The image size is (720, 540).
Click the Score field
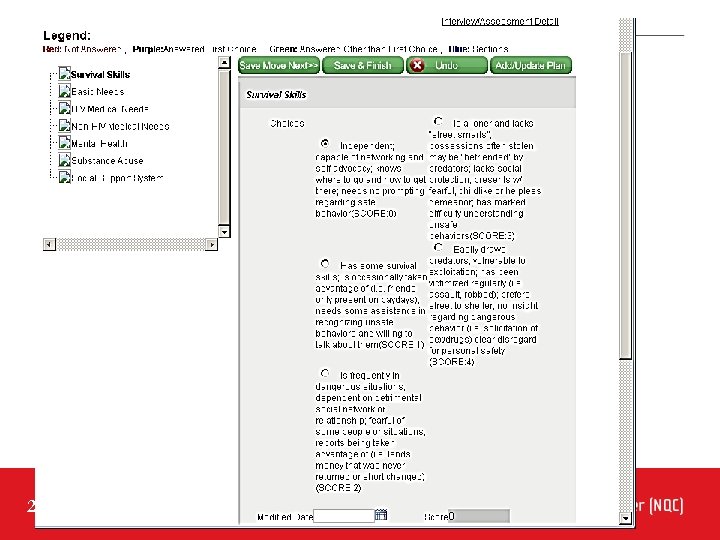click(x=479, y=516)
